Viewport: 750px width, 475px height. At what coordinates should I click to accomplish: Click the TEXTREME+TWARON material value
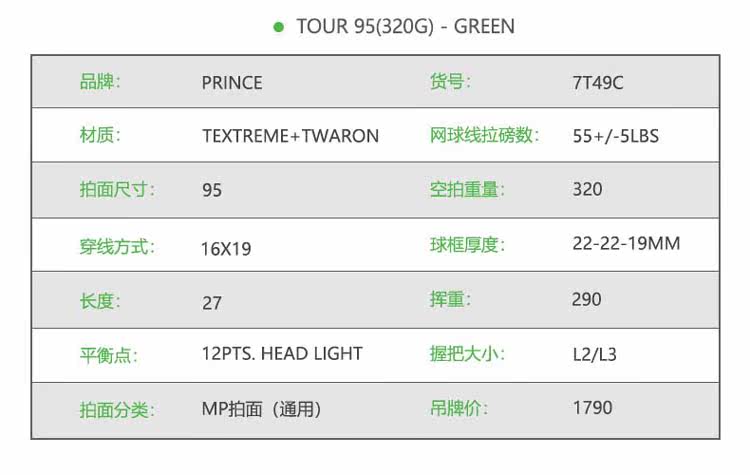click(290, 136)
